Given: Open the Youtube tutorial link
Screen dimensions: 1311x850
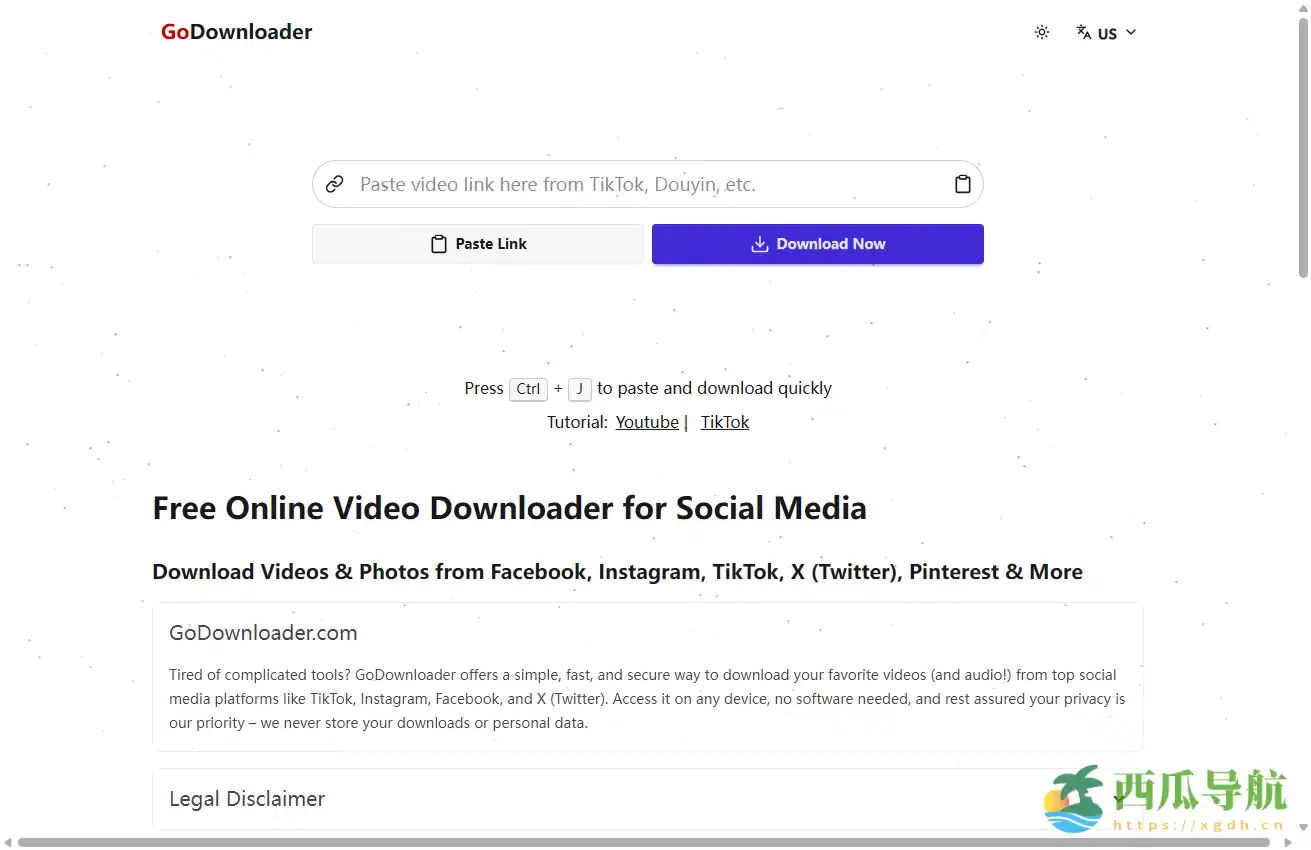Looking at the screenshot, I should point(647,421).
